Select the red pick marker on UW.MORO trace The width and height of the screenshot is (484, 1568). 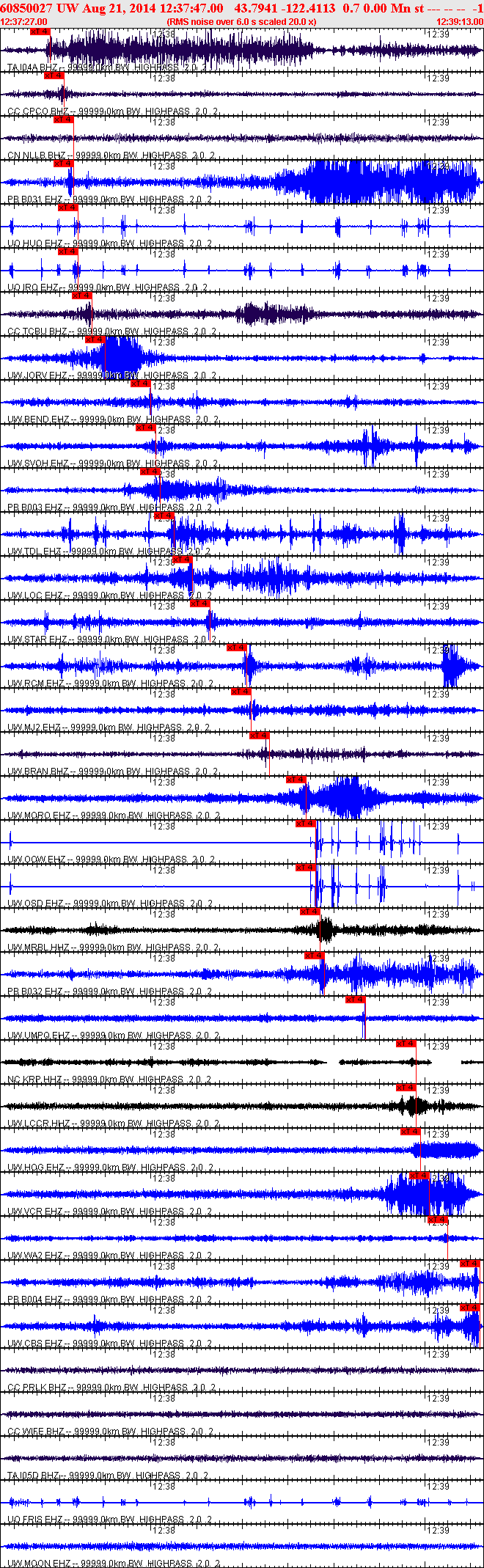pos(296,780)
